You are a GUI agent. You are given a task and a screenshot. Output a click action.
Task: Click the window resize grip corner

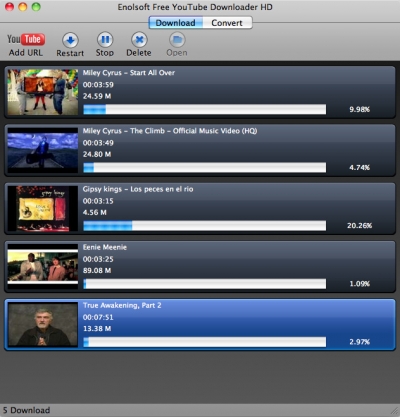coord(394,412)
